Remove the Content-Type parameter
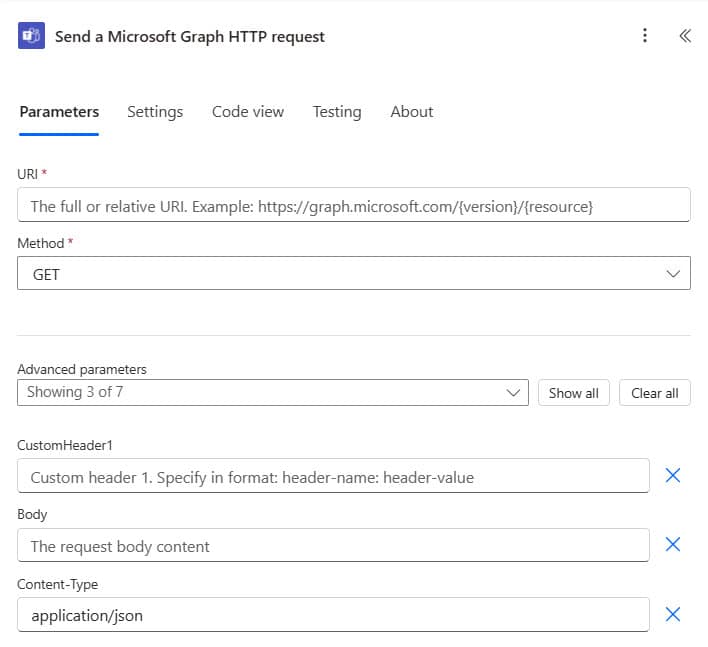The width and height of the screenshot is (708, 647). (x=673, y=614)
